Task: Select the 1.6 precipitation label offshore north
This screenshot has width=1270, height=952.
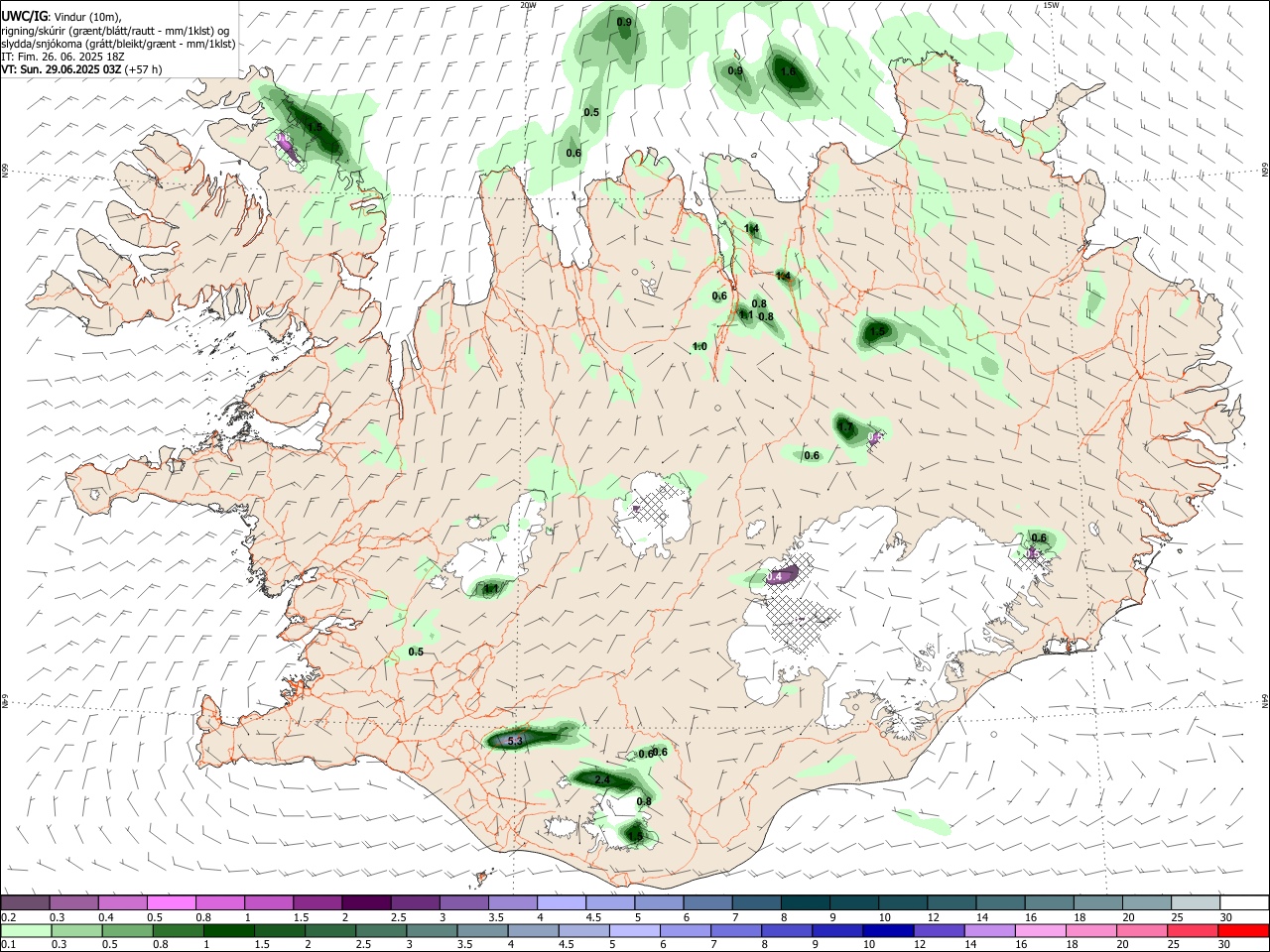Action: click(788, 71)
